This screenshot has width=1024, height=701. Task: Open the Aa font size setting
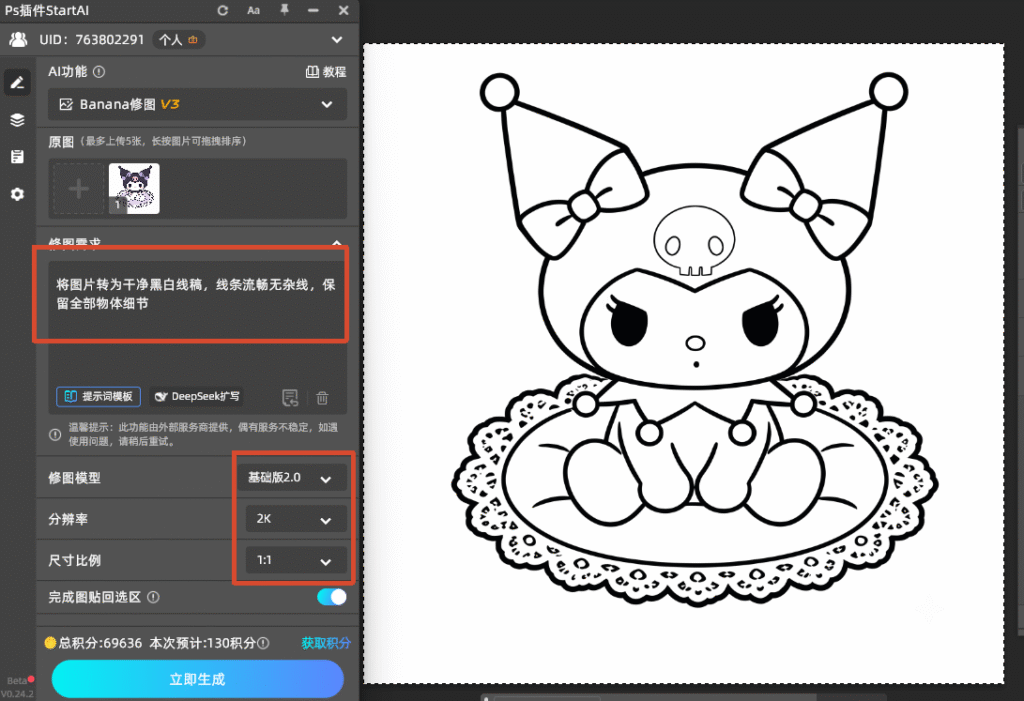(253, 10)
